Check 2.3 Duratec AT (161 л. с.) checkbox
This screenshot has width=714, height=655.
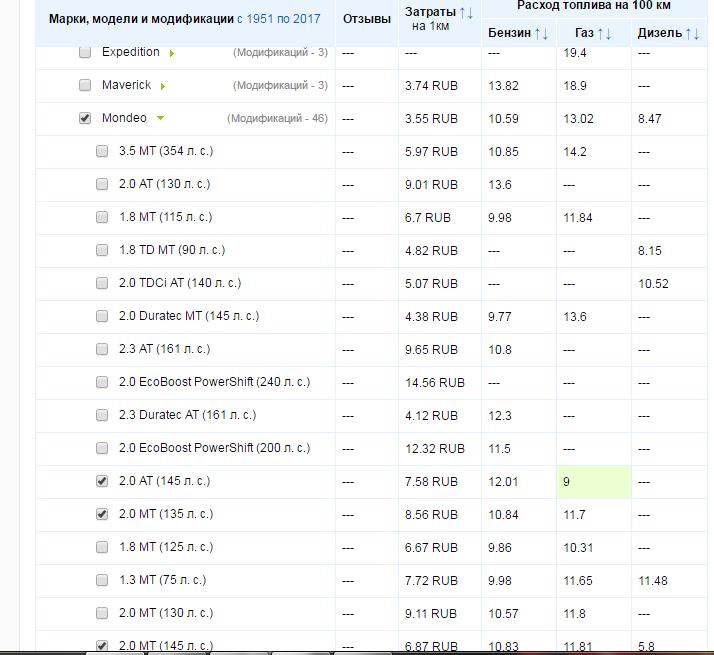102,415
